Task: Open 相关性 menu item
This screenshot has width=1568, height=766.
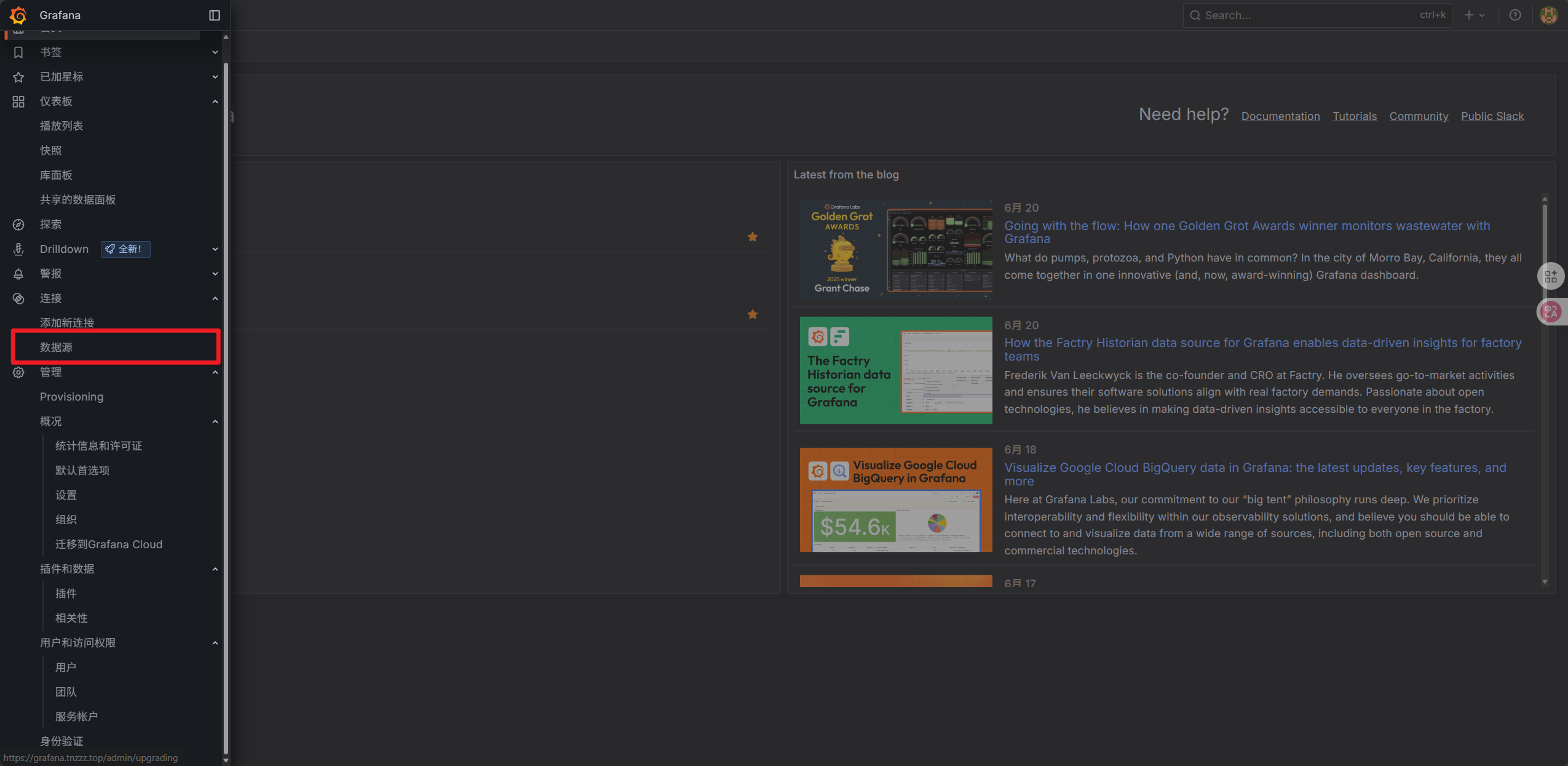Action: coord(71,618)
